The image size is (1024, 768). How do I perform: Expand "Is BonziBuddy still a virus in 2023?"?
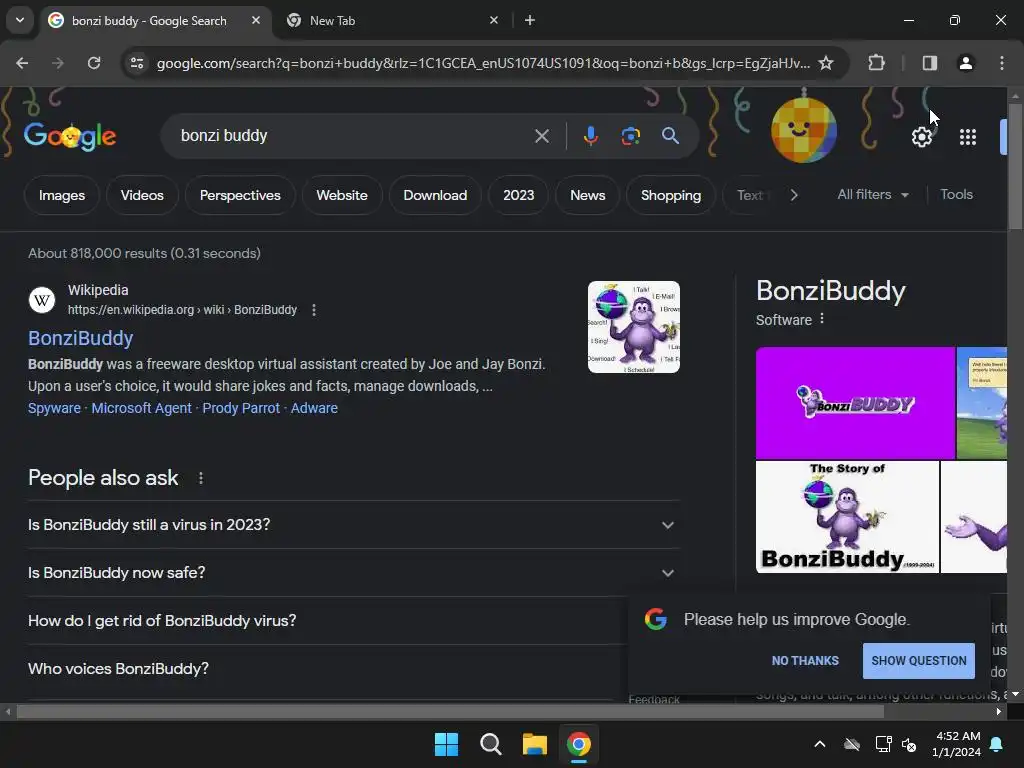pyautogui.click(x=353, y=525)
